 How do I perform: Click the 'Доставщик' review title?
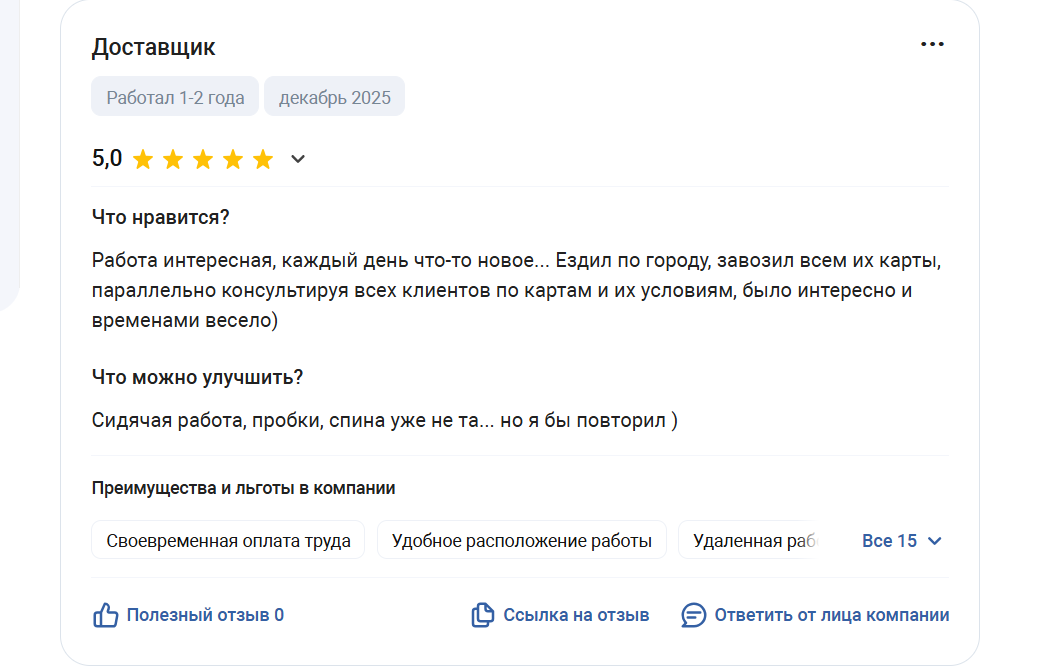tap(153, 47)
